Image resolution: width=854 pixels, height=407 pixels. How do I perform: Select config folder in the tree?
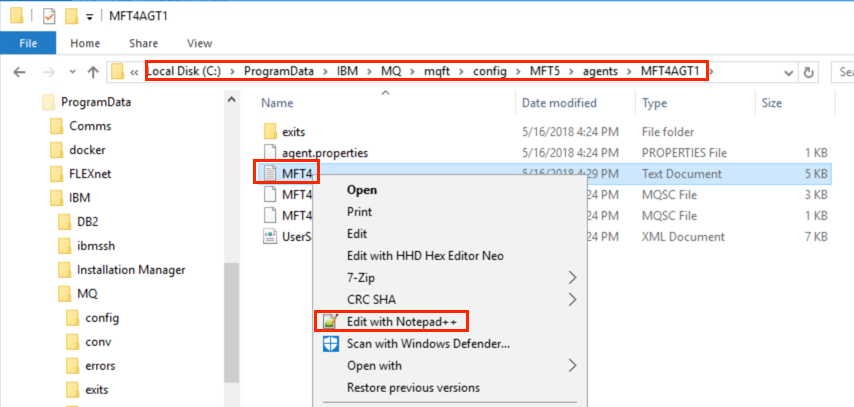[x=102, y=318]
